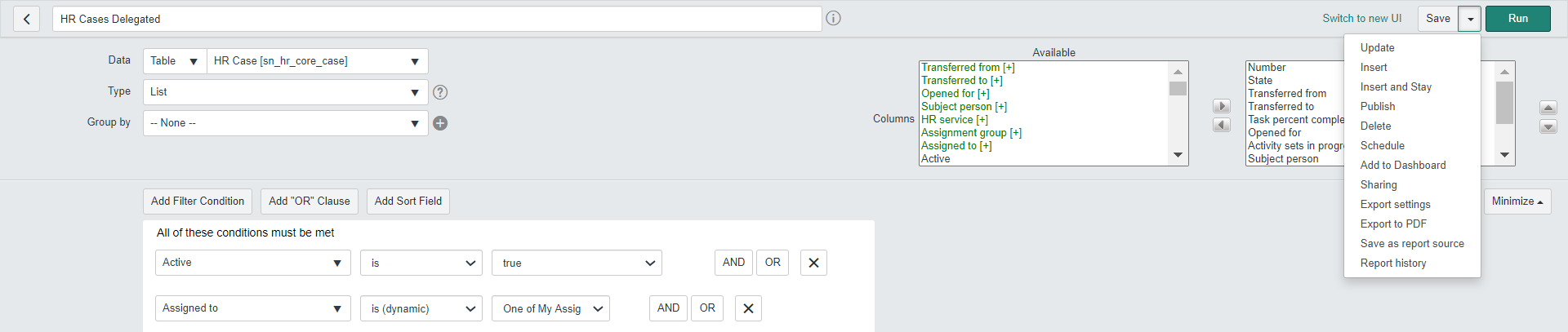Click the report info icon
1568x332 pixels.
coord(833,18)
